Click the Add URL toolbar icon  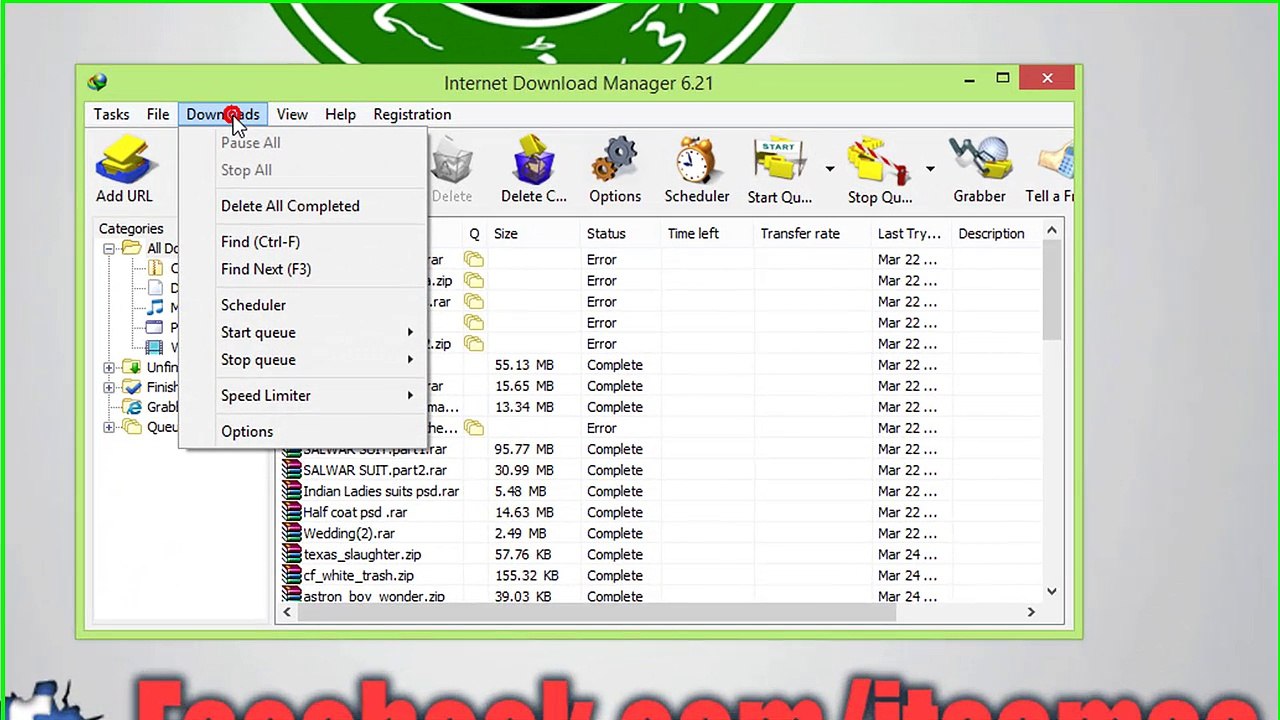(x=124, y=160)
